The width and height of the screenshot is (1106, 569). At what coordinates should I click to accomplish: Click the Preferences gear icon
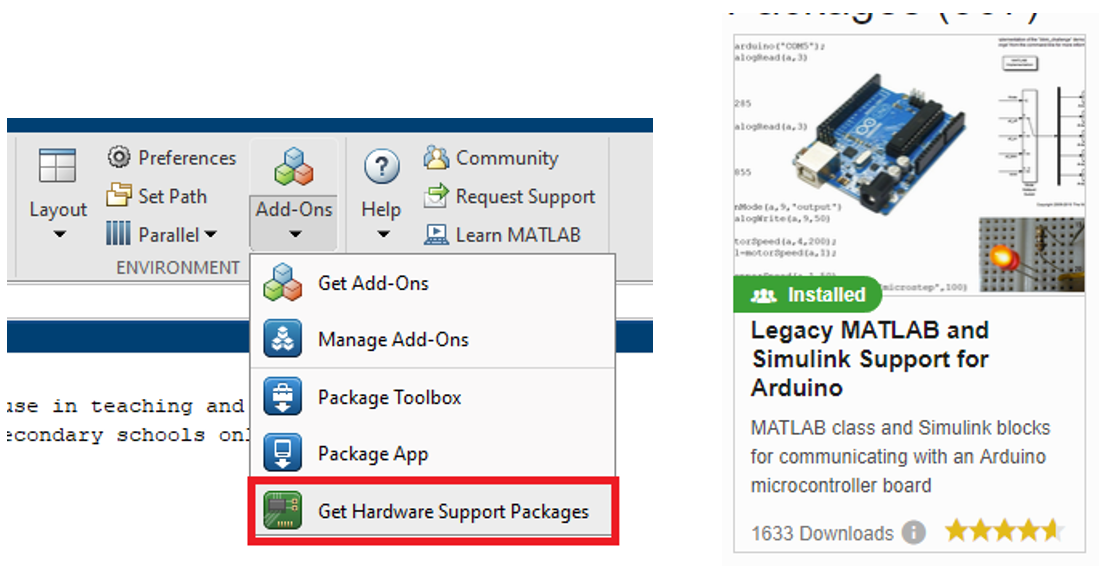click(118, 157)
